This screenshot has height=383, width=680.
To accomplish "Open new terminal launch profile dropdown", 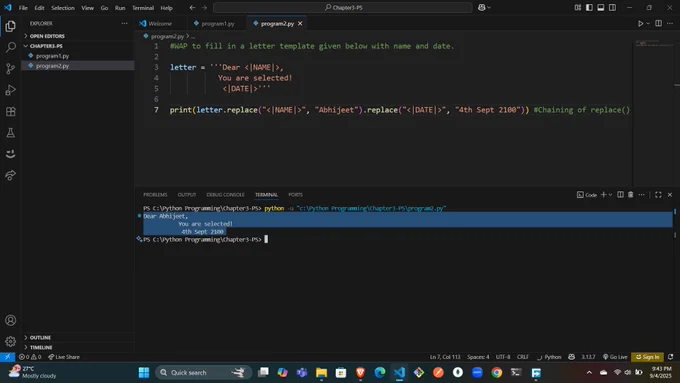I will (x=611, y=195).
